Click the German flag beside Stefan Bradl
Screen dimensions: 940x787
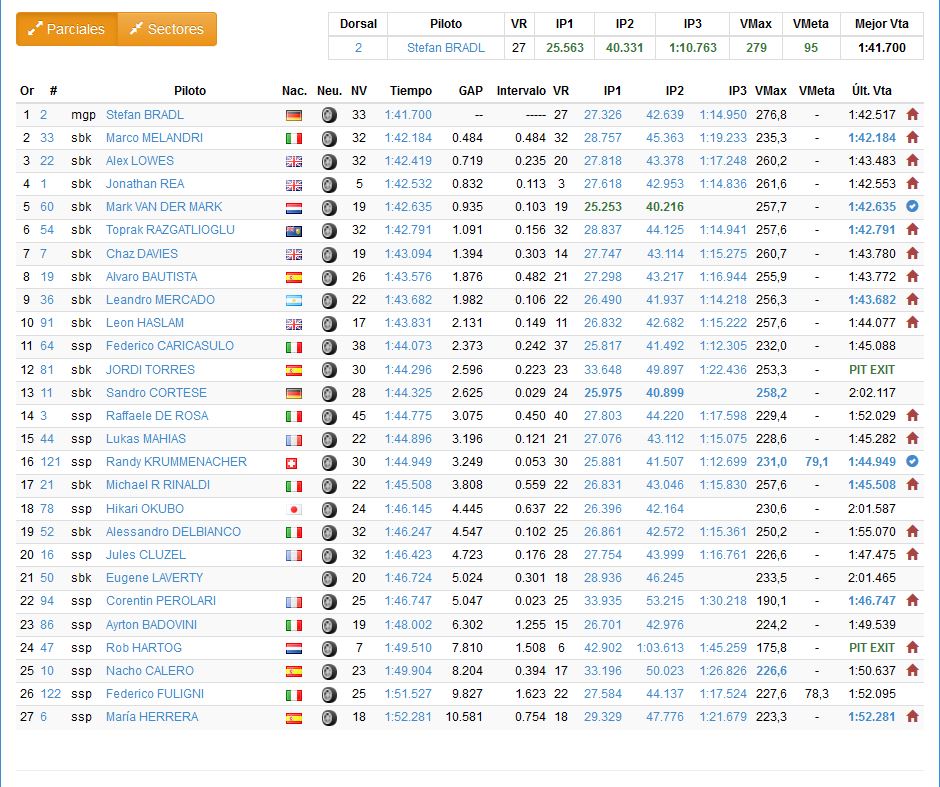coord(293,115)
